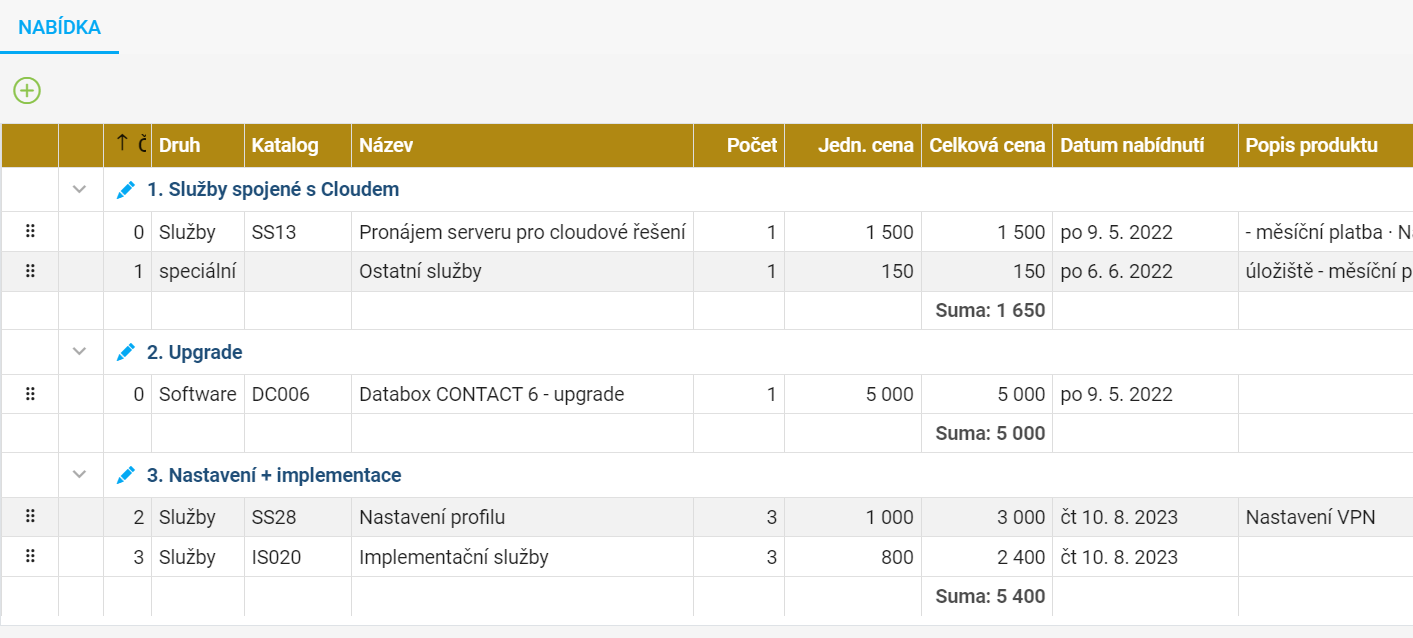The width and height of the screenshot is (1413, 638).
Task: Click the Katalog cell IS020
Action: 298,557
